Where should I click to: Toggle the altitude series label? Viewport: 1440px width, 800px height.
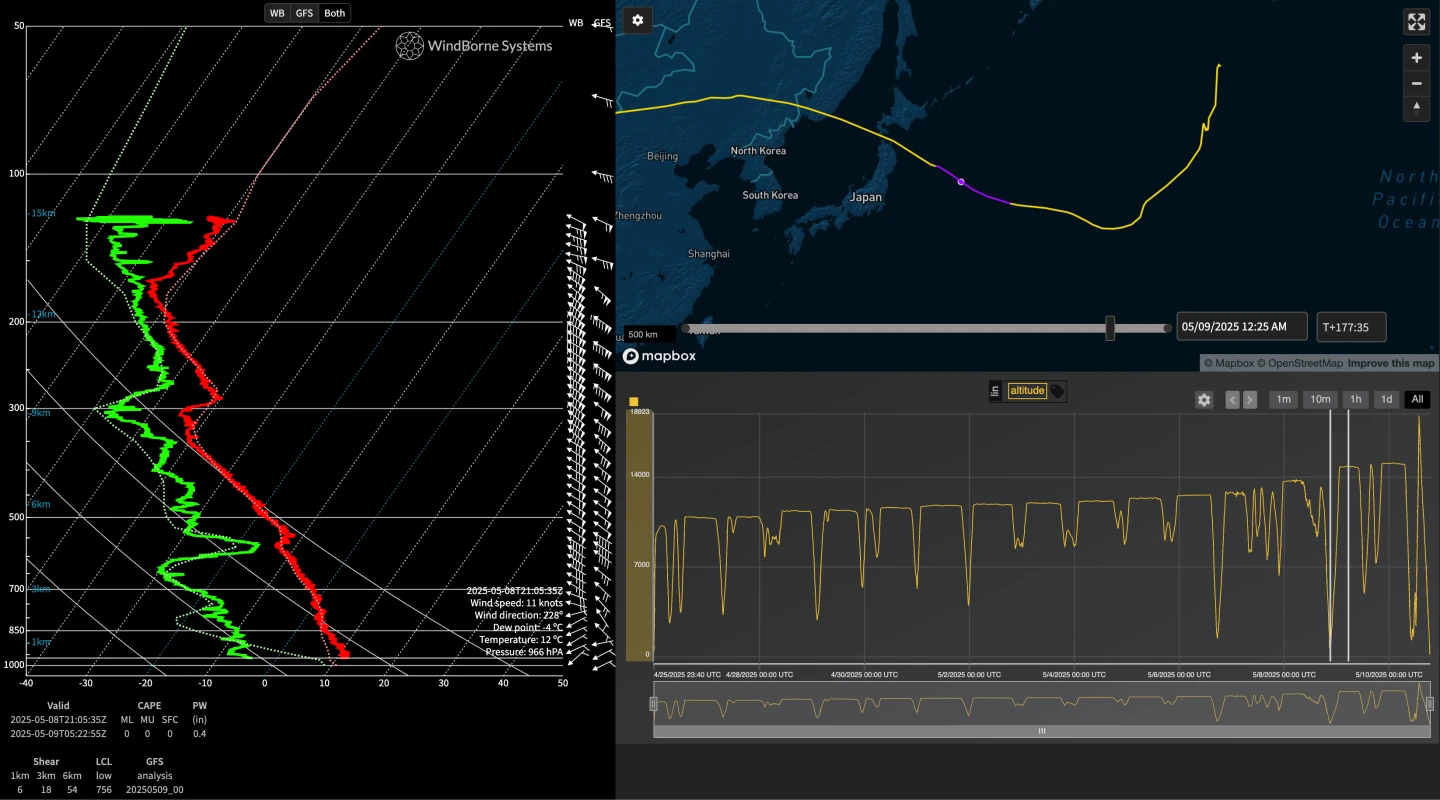1027,391
